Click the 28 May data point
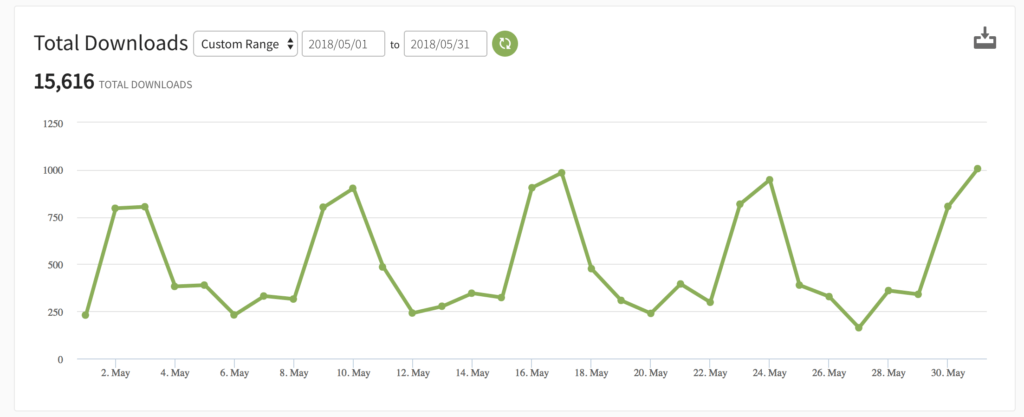The image size is (1024, 417). click(888, 290)
